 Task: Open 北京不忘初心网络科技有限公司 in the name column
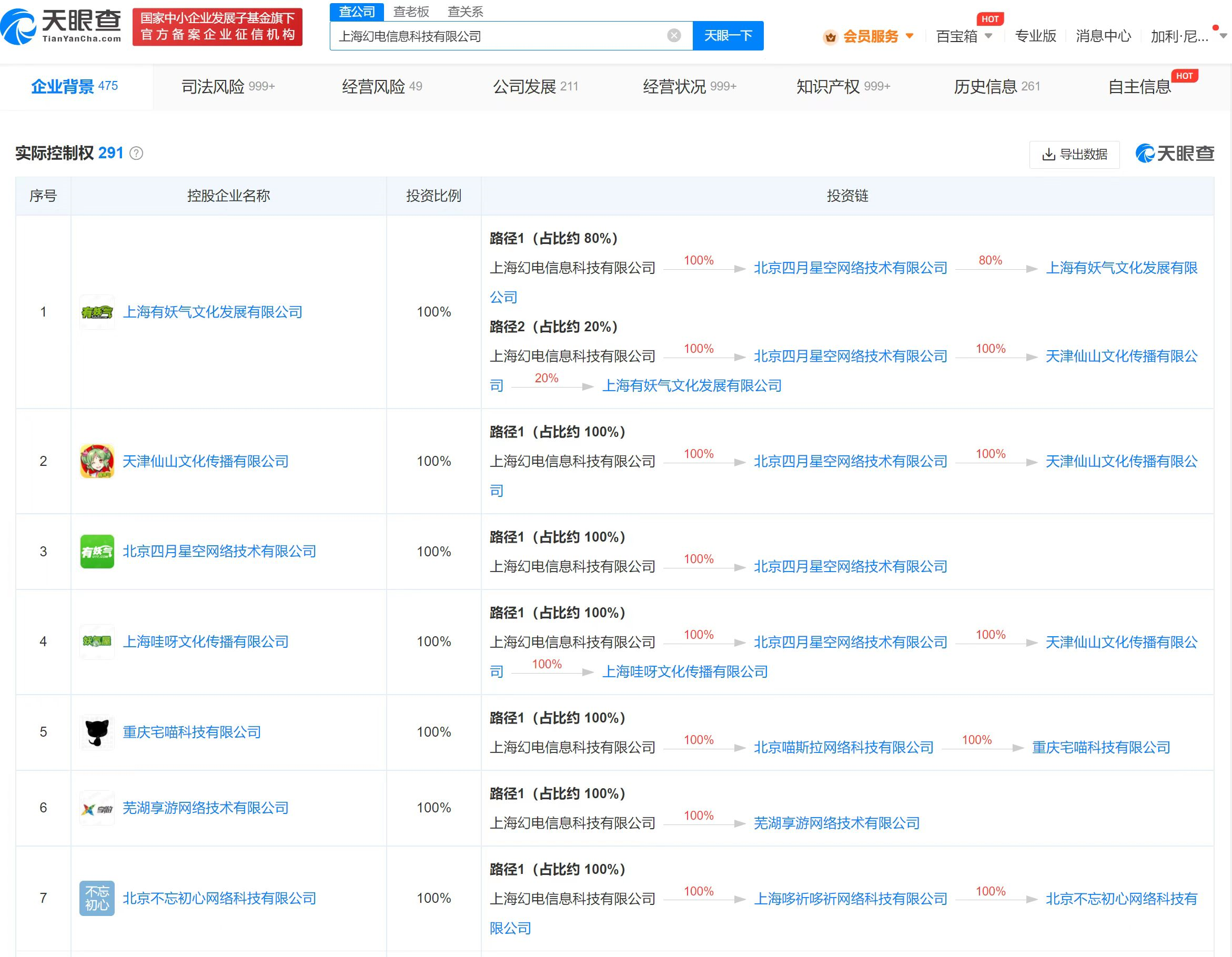point(219,898)
